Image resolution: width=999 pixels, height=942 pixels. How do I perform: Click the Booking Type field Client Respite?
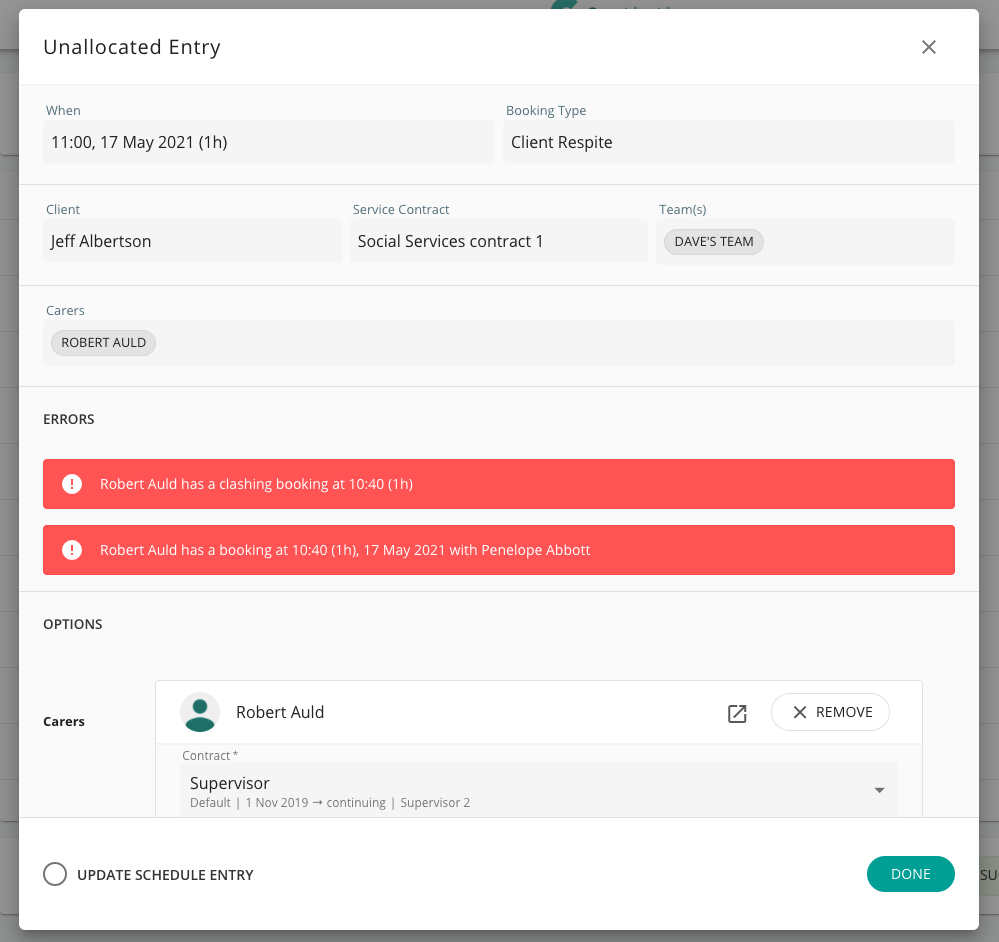click(x=728, y=142)
